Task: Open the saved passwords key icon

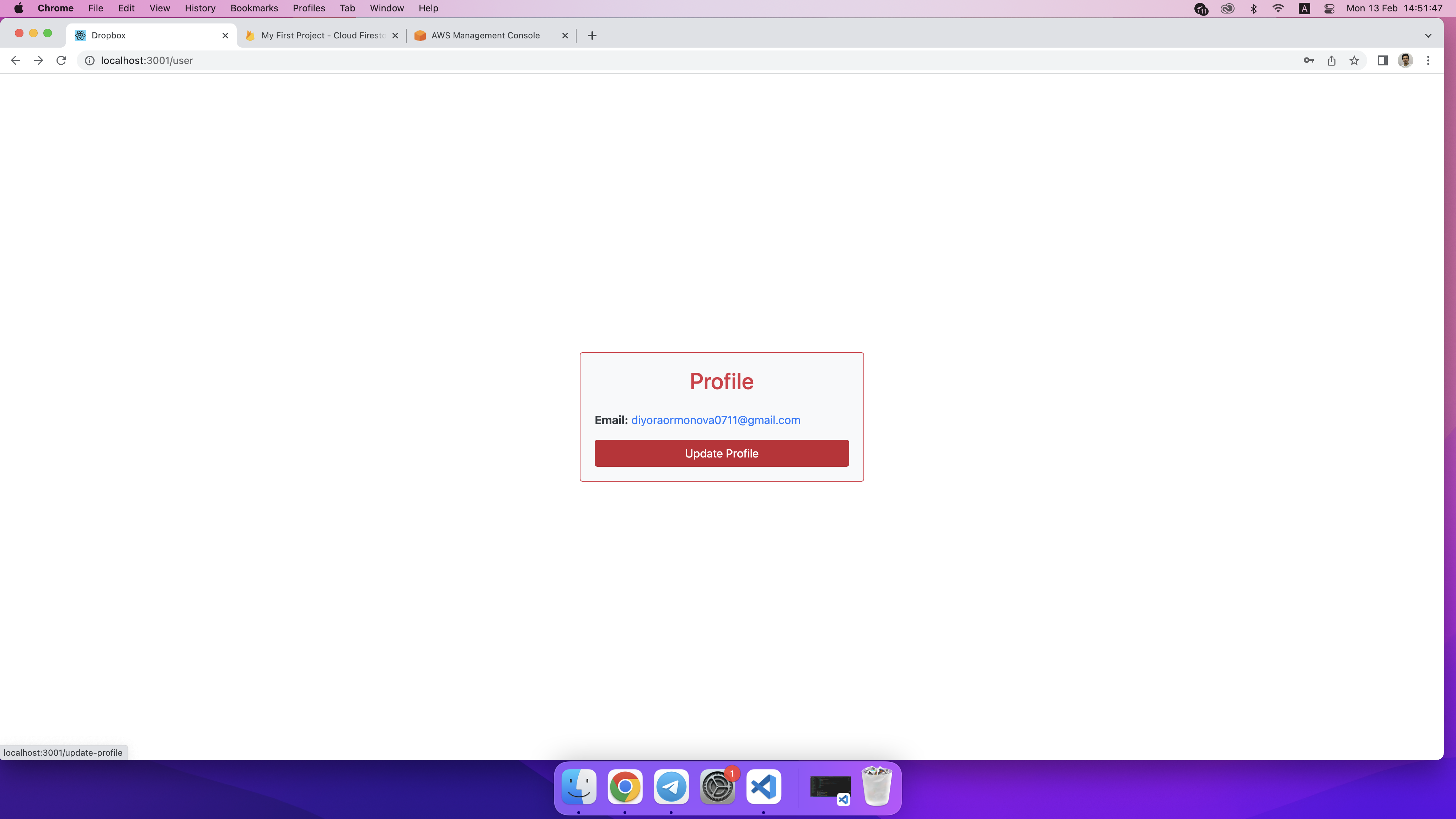Action: click(x=1308, y=60)
